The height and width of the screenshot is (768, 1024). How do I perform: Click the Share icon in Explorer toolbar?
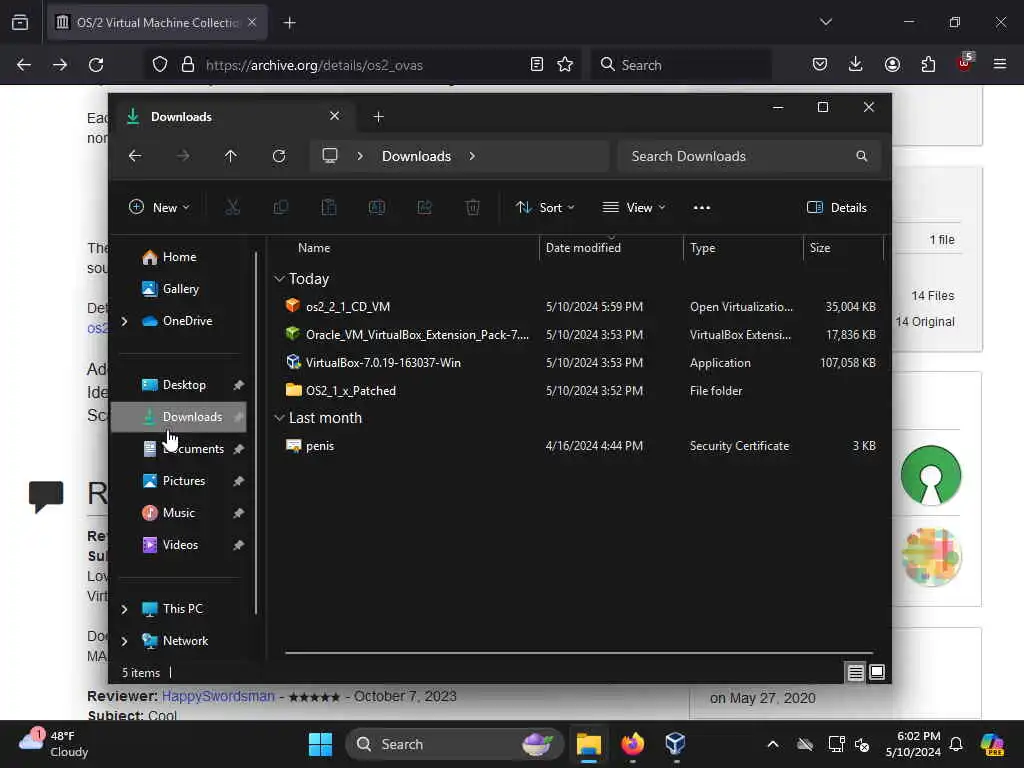tap(424, 208)
